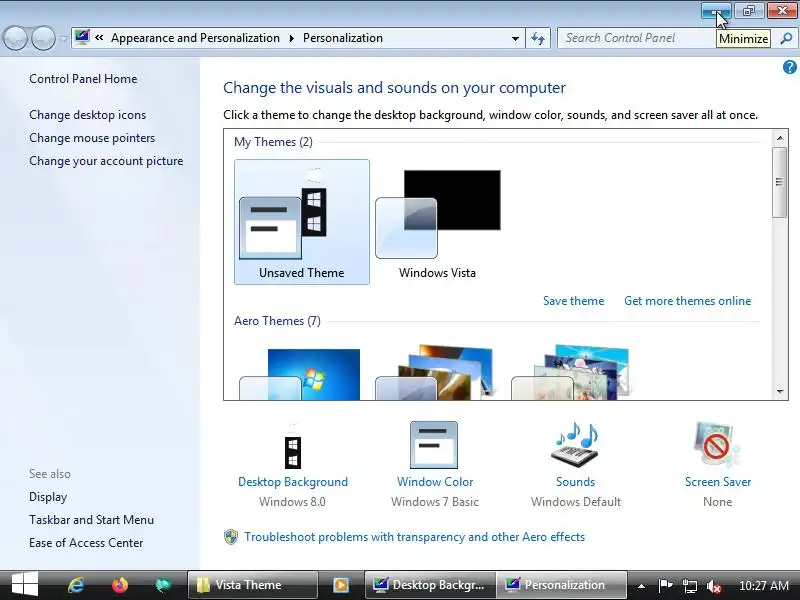This screenshot has width=800, height=600.
Task: Open the Action Center flag icon
Action: 665,585
